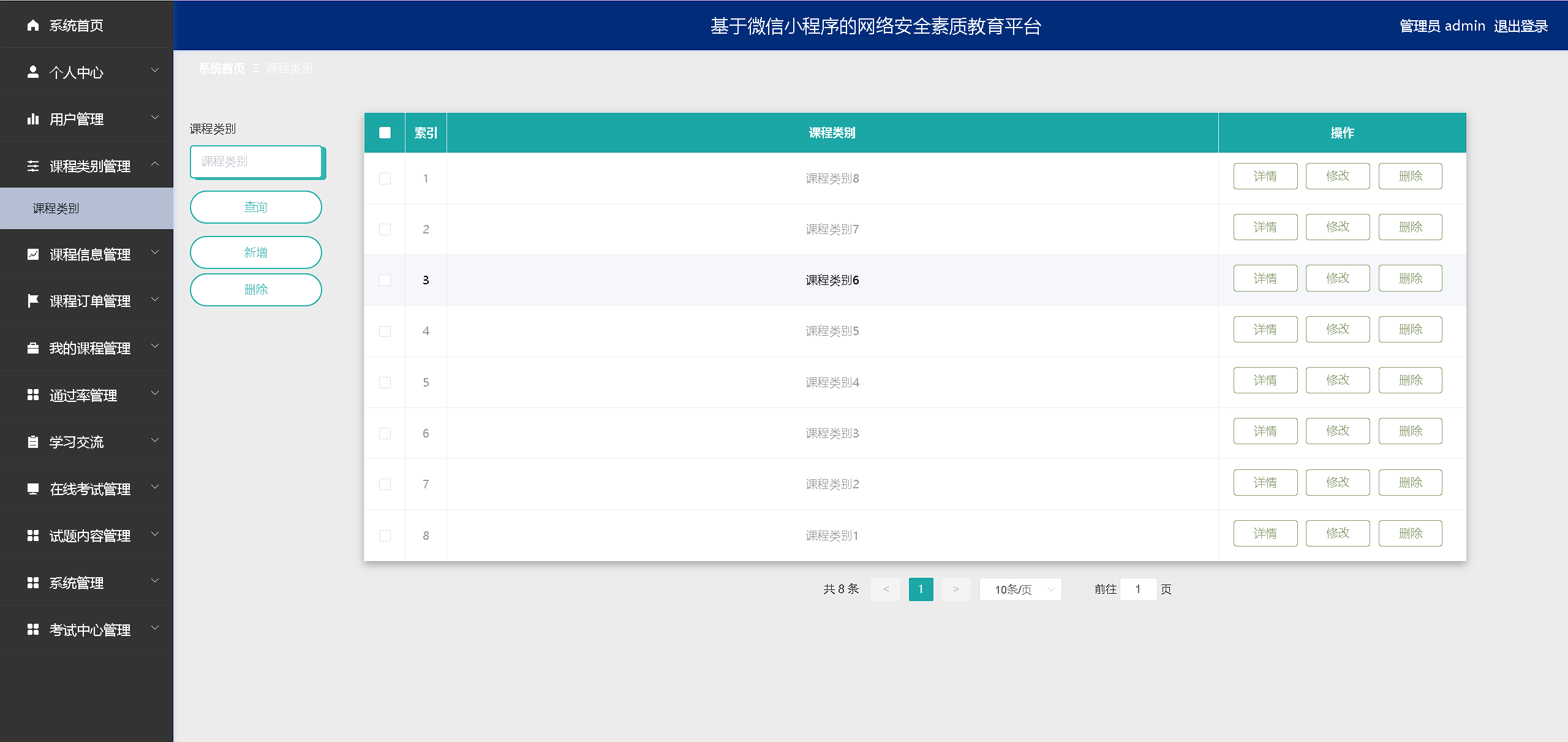Click the flag icon for 课程订单管理
1568x742 pixels.
pos(33,301)
